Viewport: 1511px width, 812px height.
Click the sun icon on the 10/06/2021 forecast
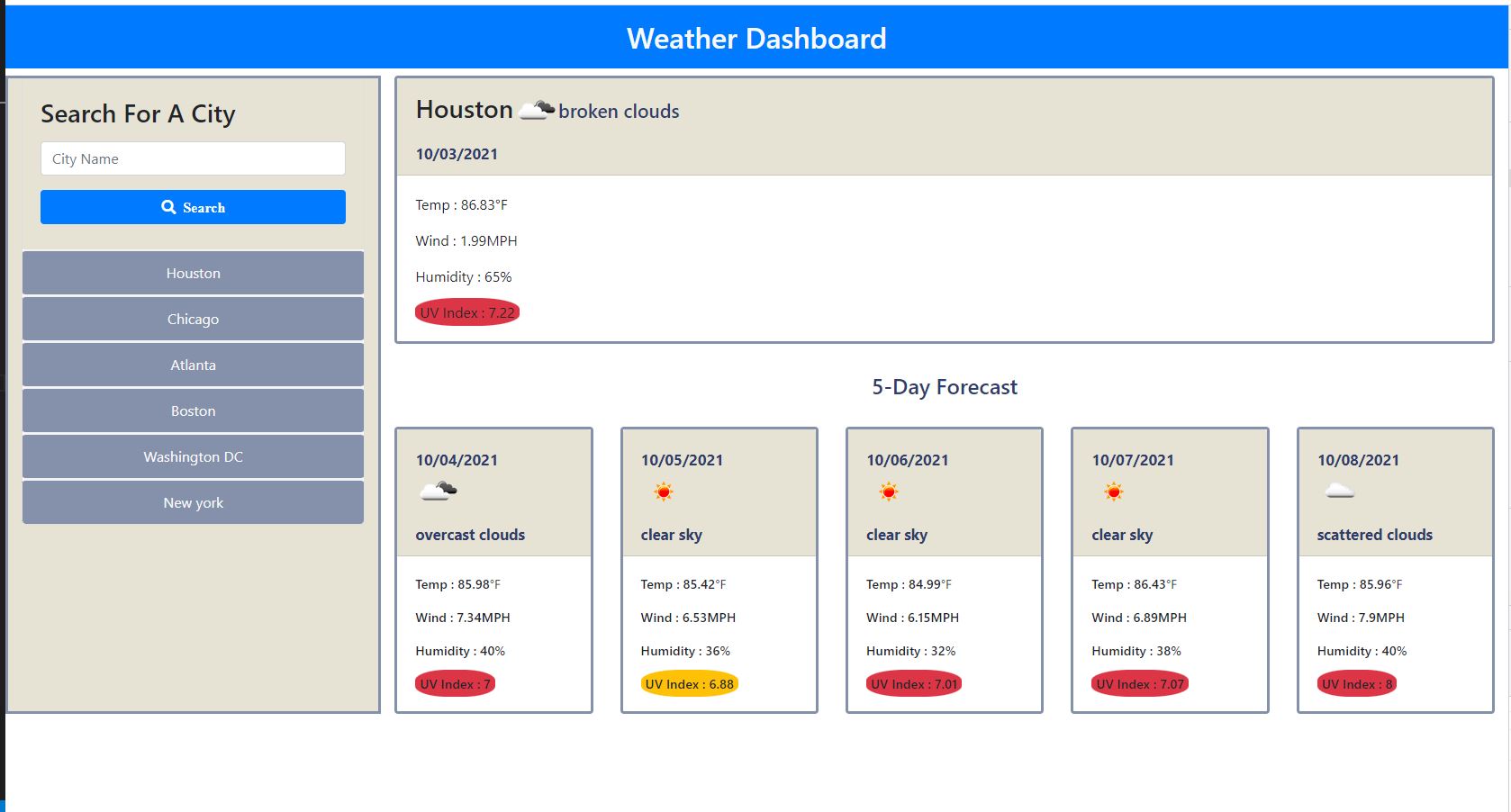click(x=887, y=492)
